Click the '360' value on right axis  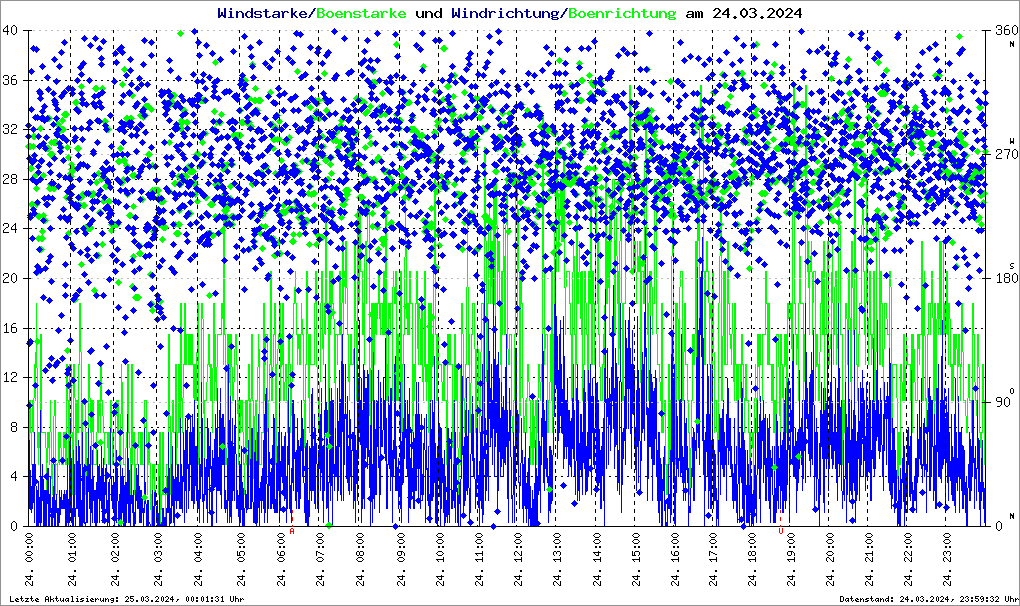[x=1003, y=30]
